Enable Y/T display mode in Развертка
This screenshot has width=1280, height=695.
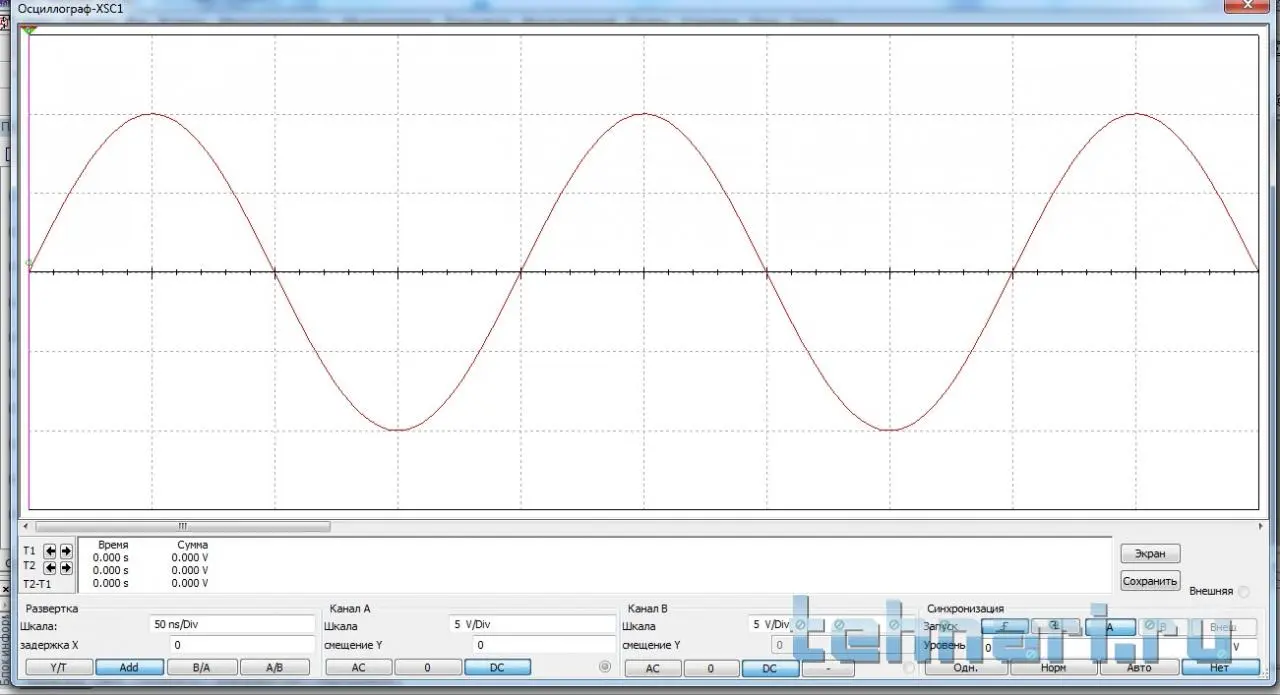[x=58, y=667]
